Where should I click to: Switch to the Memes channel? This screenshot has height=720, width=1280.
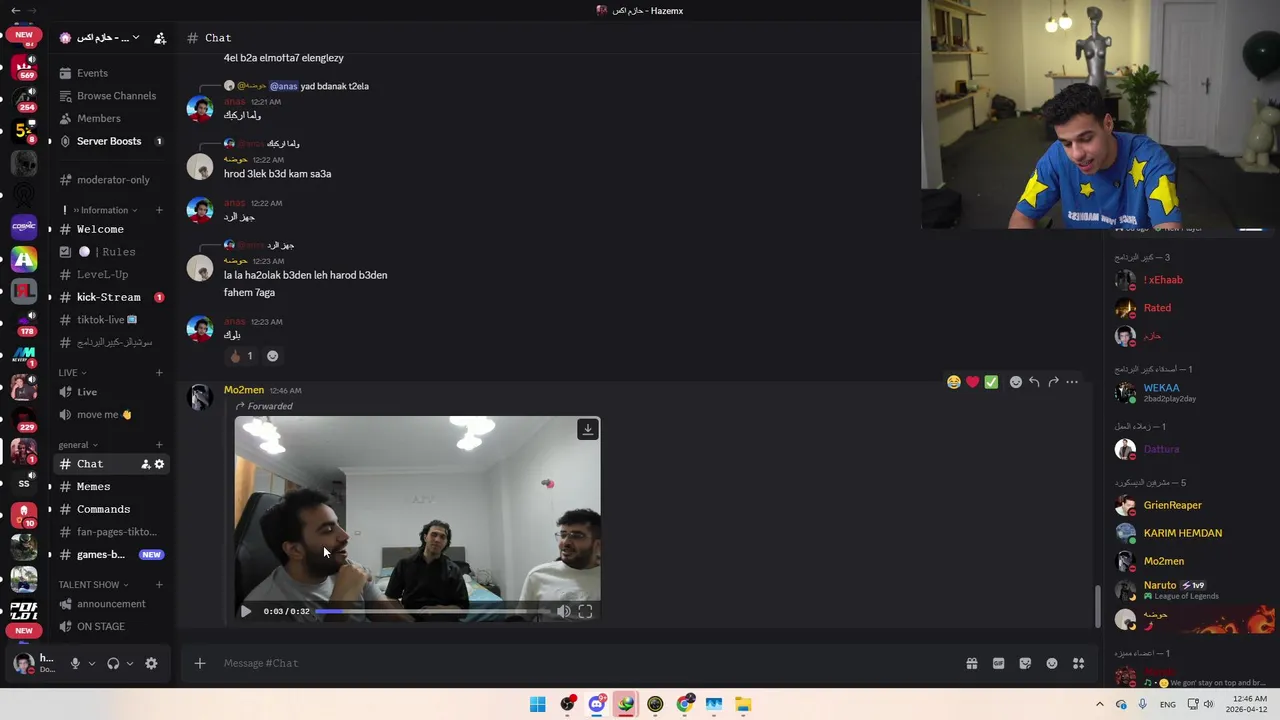(111, 487)
